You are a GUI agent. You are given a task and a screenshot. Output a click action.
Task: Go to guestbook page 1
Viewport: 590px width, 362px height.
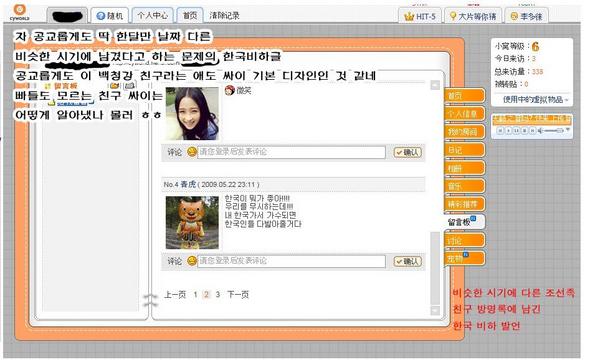click(x=195, y=295)
